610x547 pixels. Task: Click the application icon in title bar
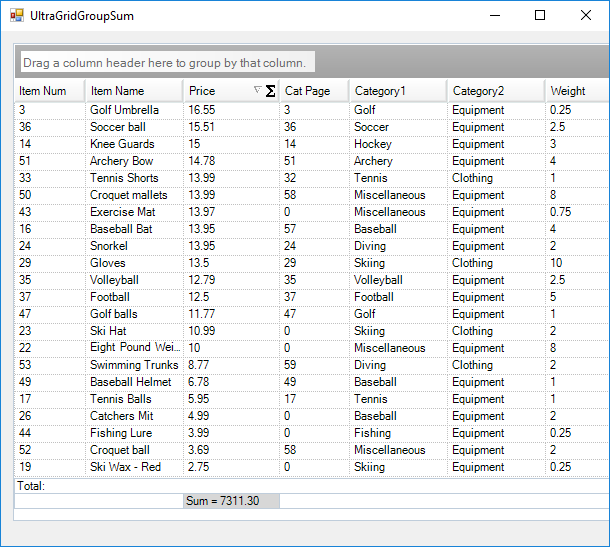click(x=17, y=16)
